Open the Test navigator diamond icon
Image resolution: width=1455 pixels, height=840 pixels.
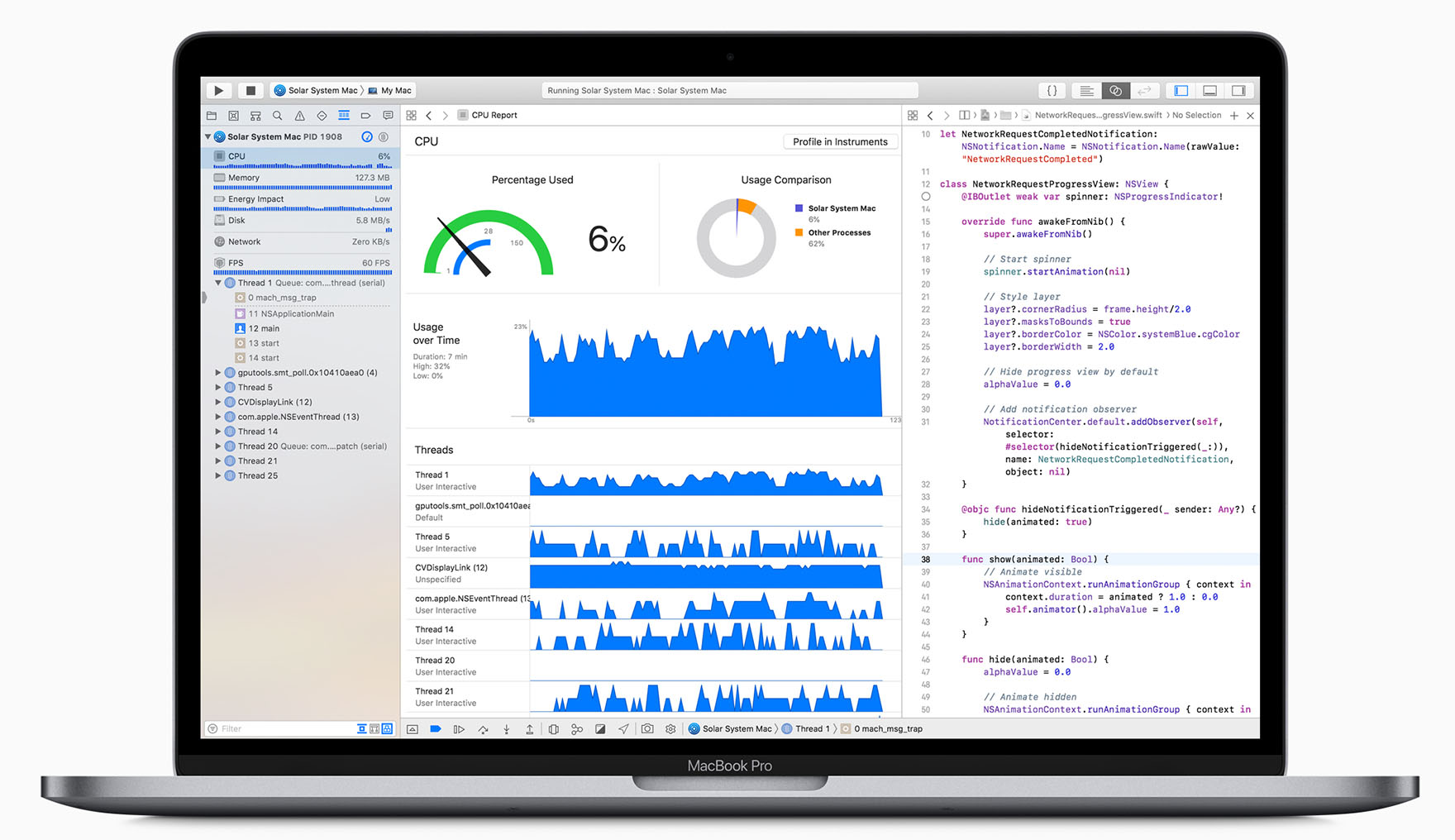click(x=322, y=116)
